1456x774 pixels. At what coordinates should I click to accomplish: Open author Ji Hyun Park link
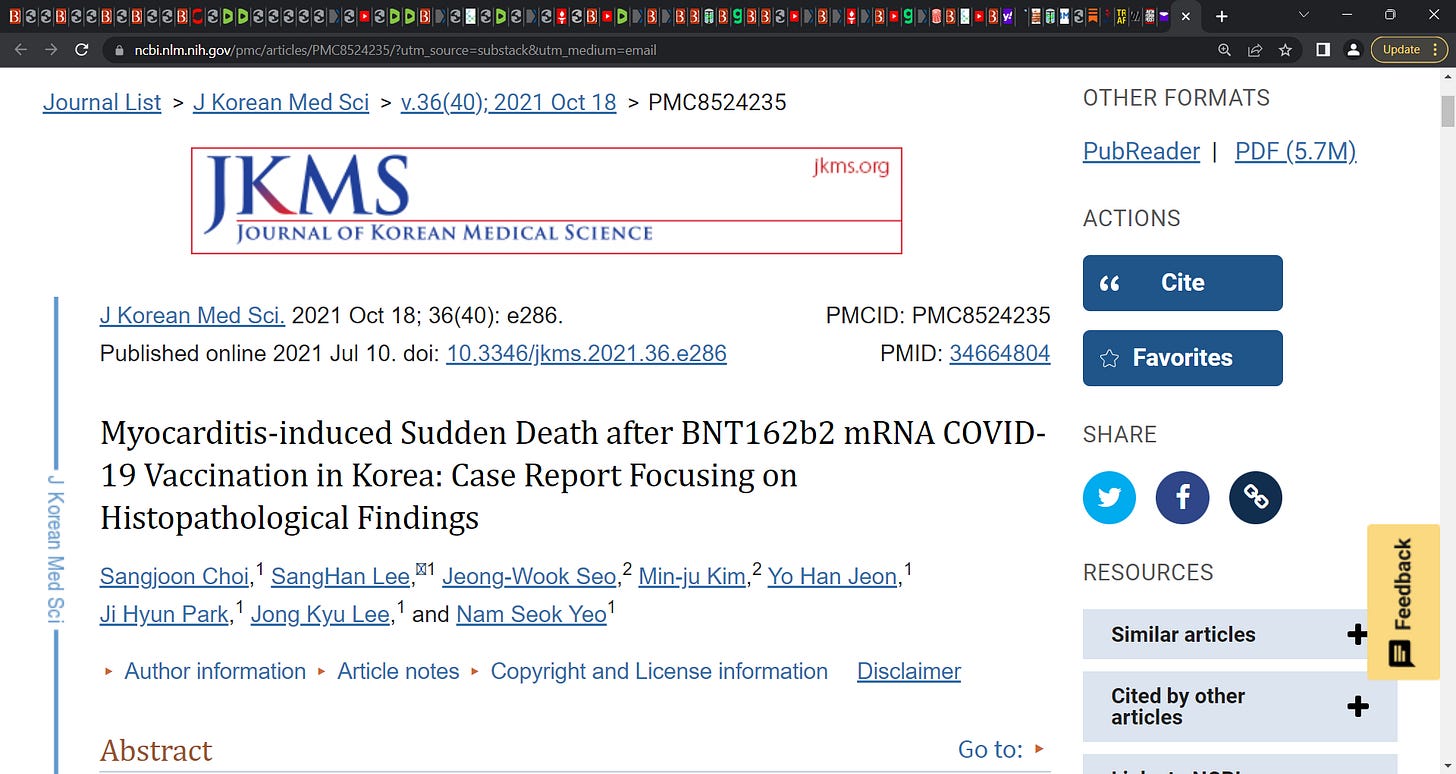pyautogui.click(x=164, y=614)
